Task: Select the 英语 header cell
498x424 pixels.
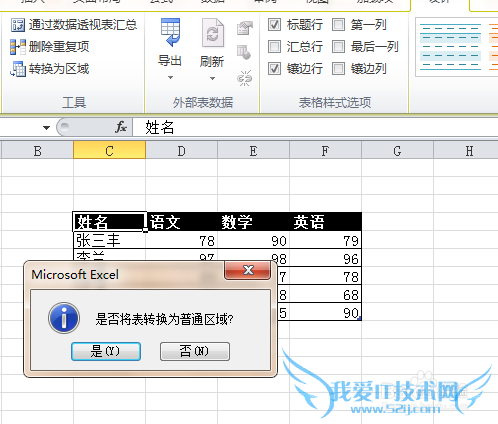Action: point(326,222)
